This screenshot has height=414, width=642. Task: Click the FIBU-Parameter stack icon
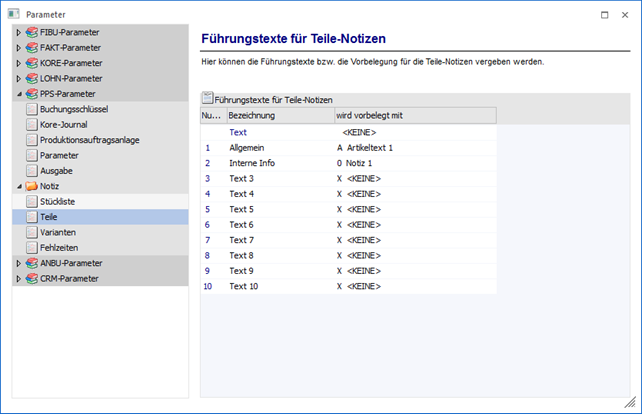tap(33, 33)
